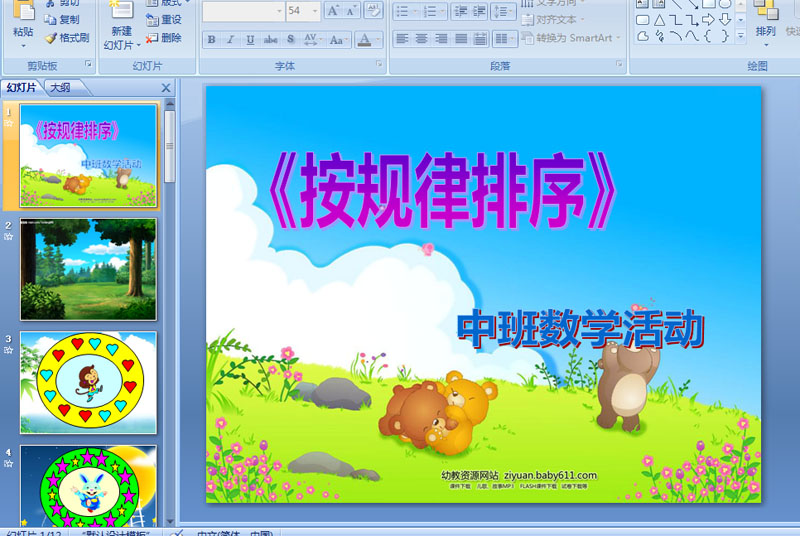Viewport: 800px width, 536px height.
Task: Toggle Bold formatting
Action: click(x=212, y=40)
